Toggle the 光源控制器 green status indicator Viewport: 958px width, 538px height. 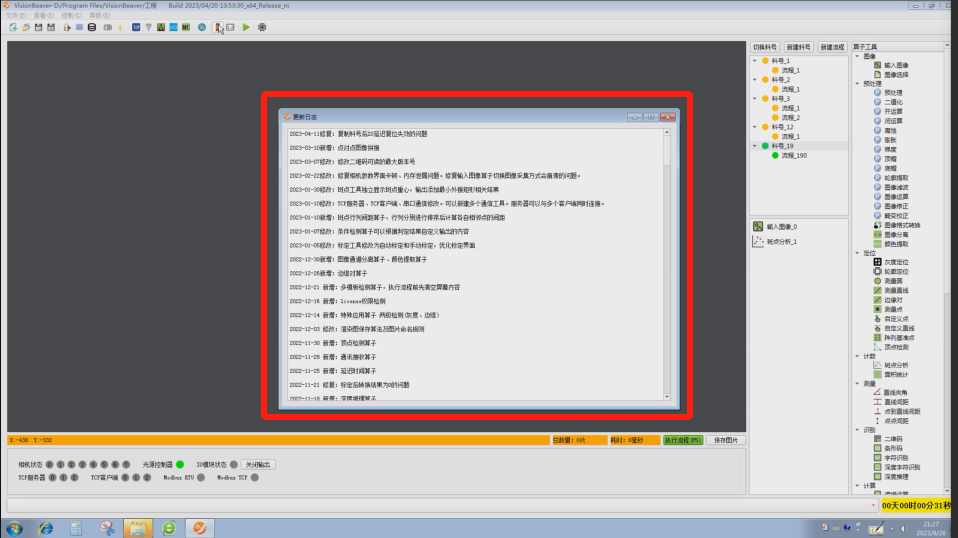pyautogui.click(x=180, y=464)
